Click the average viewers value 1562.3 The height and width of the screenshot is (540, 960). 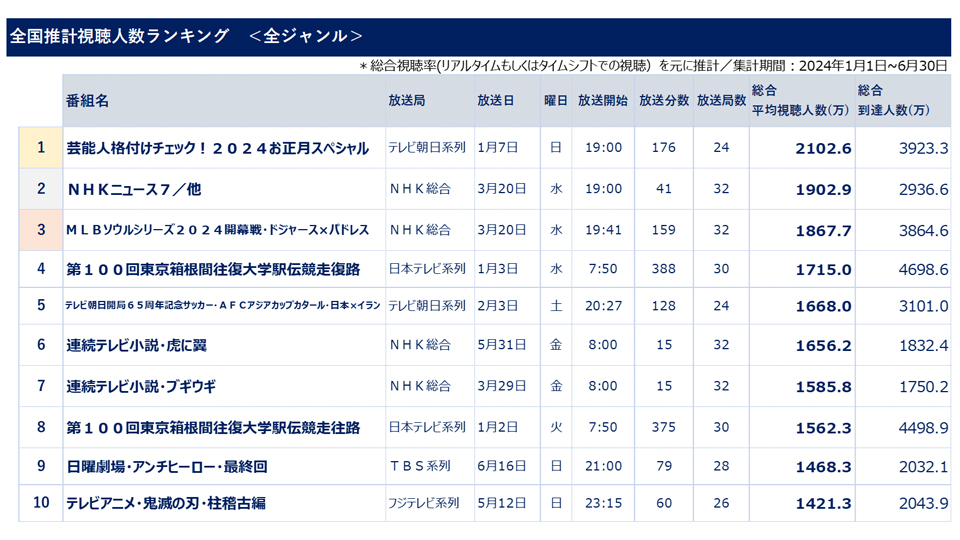pos(823,428)
